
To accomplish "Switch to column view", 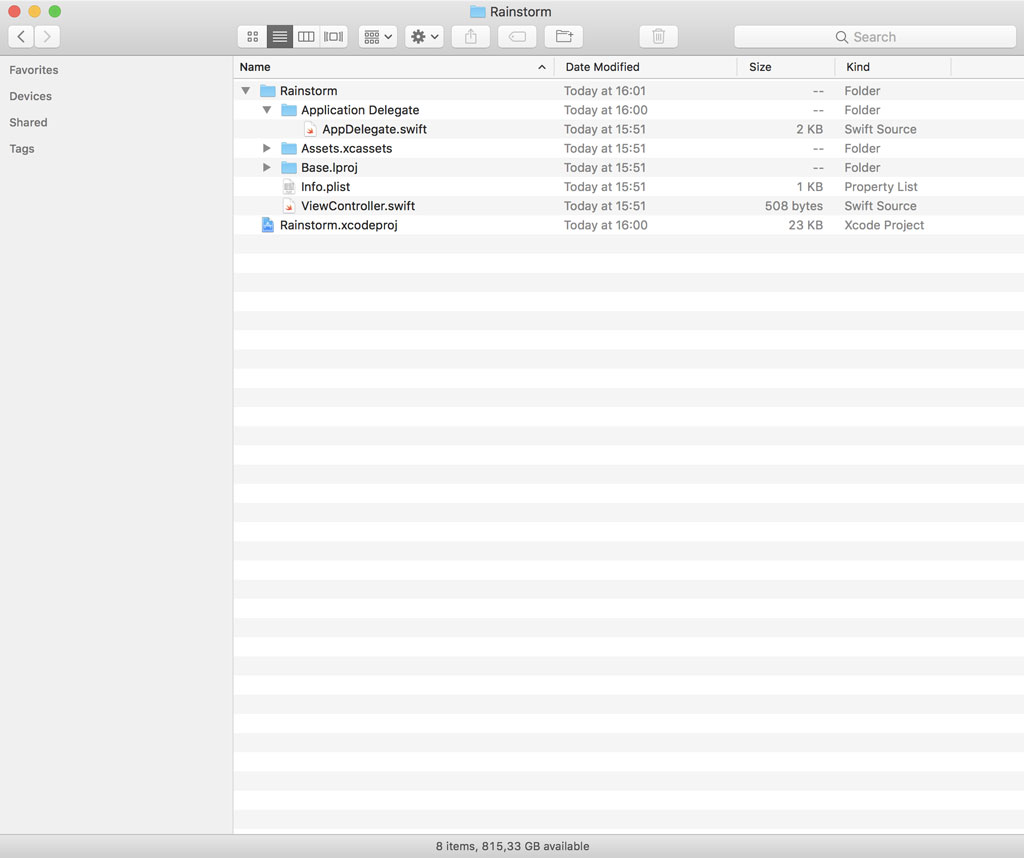I will point(306,36).
